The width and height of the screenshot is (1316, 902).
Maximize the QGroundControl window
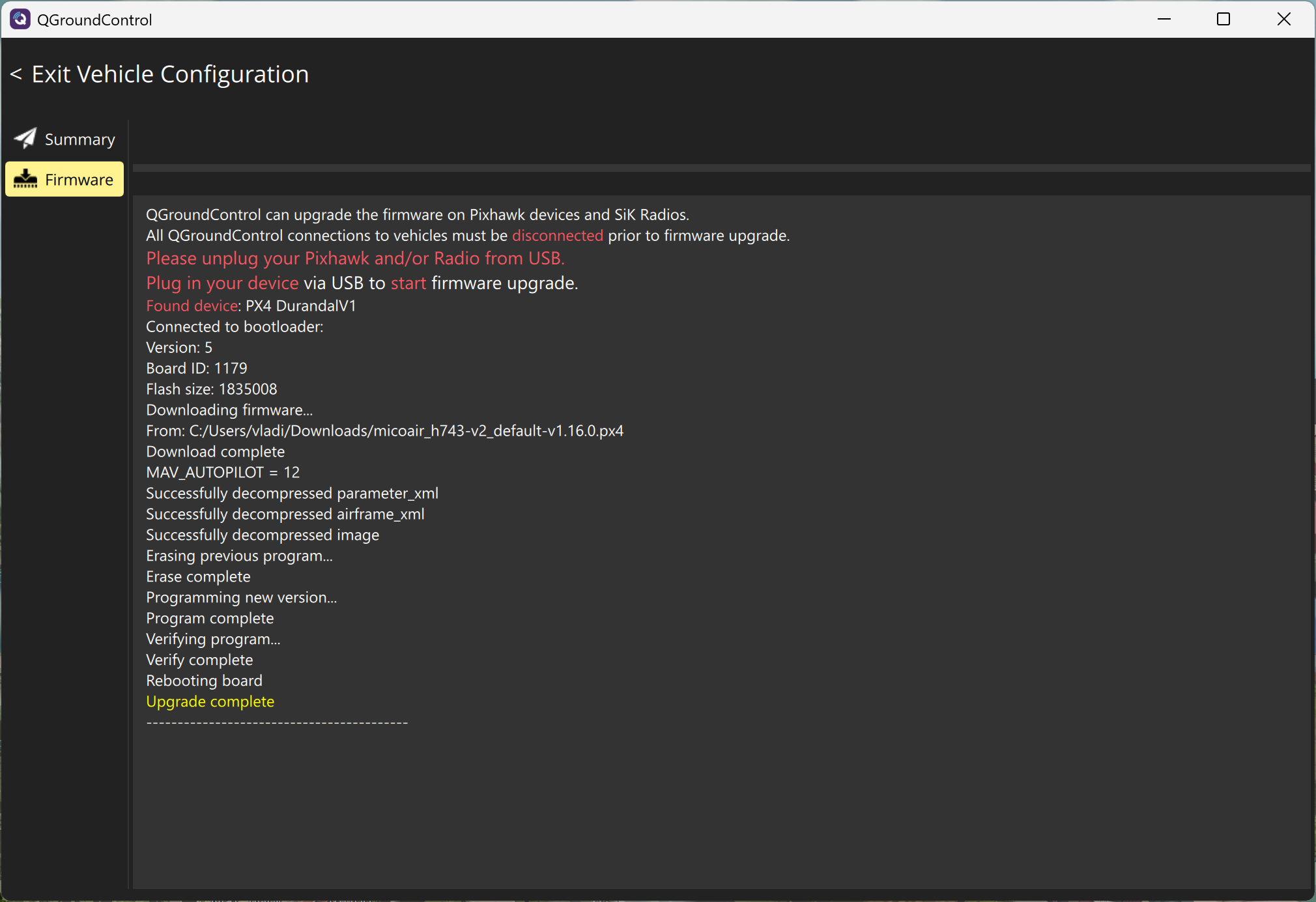tap(1223, 20)
